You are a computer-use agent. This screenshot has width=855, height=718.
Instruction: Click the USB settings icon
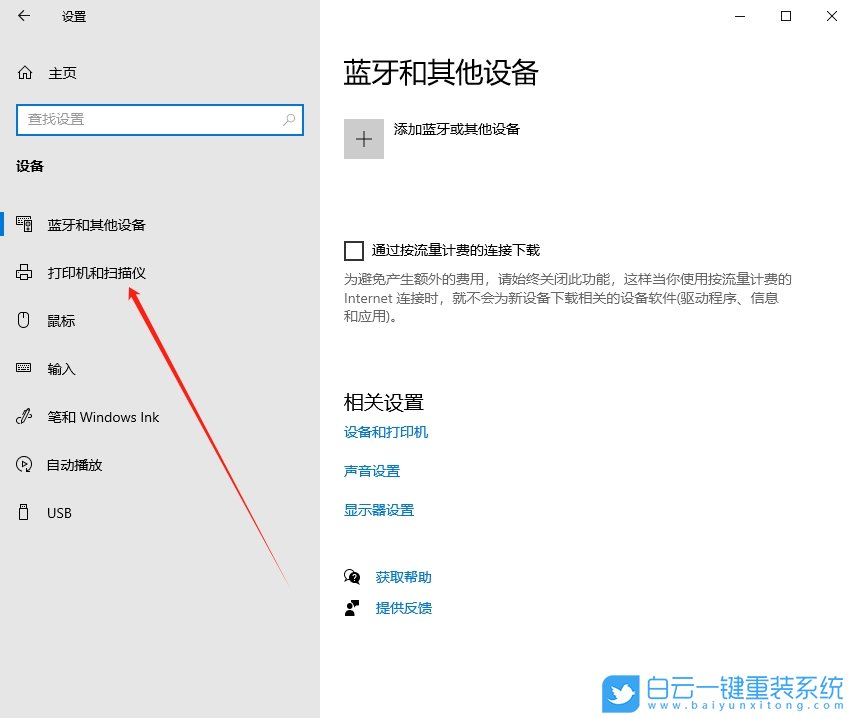[22, 512]
